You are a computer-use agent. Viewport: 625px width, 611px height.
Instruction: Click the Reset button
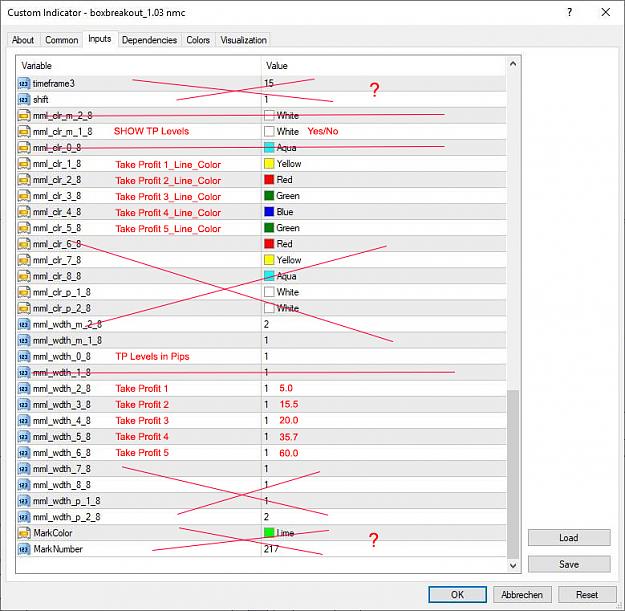point(587,595)
